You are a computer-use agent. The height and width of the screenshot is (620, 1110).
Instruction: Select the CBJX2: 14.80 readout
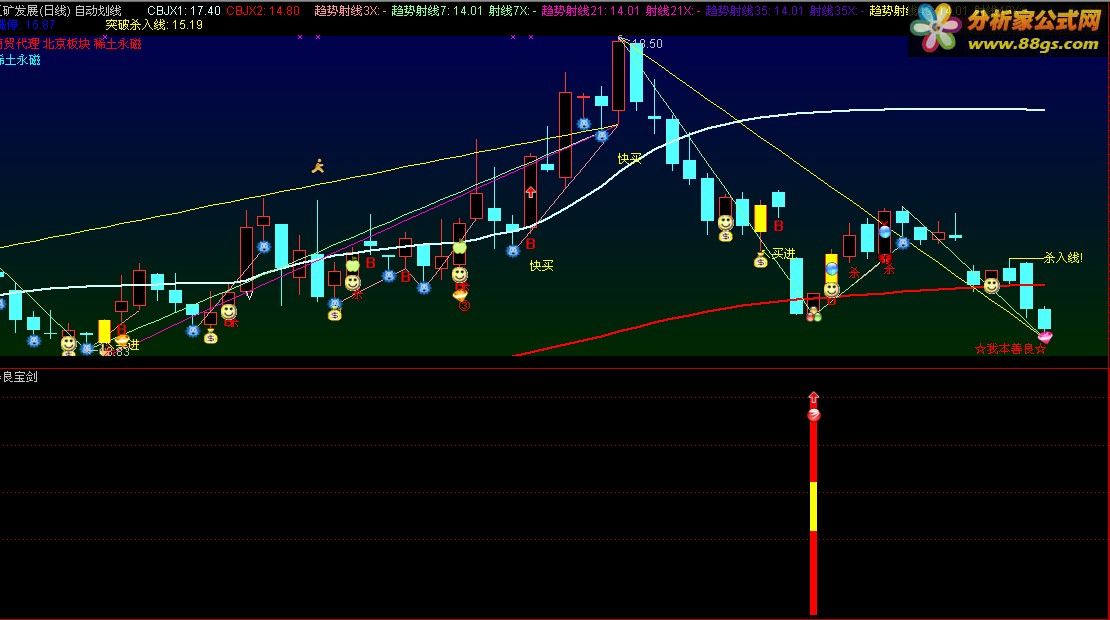pos(263,11)
